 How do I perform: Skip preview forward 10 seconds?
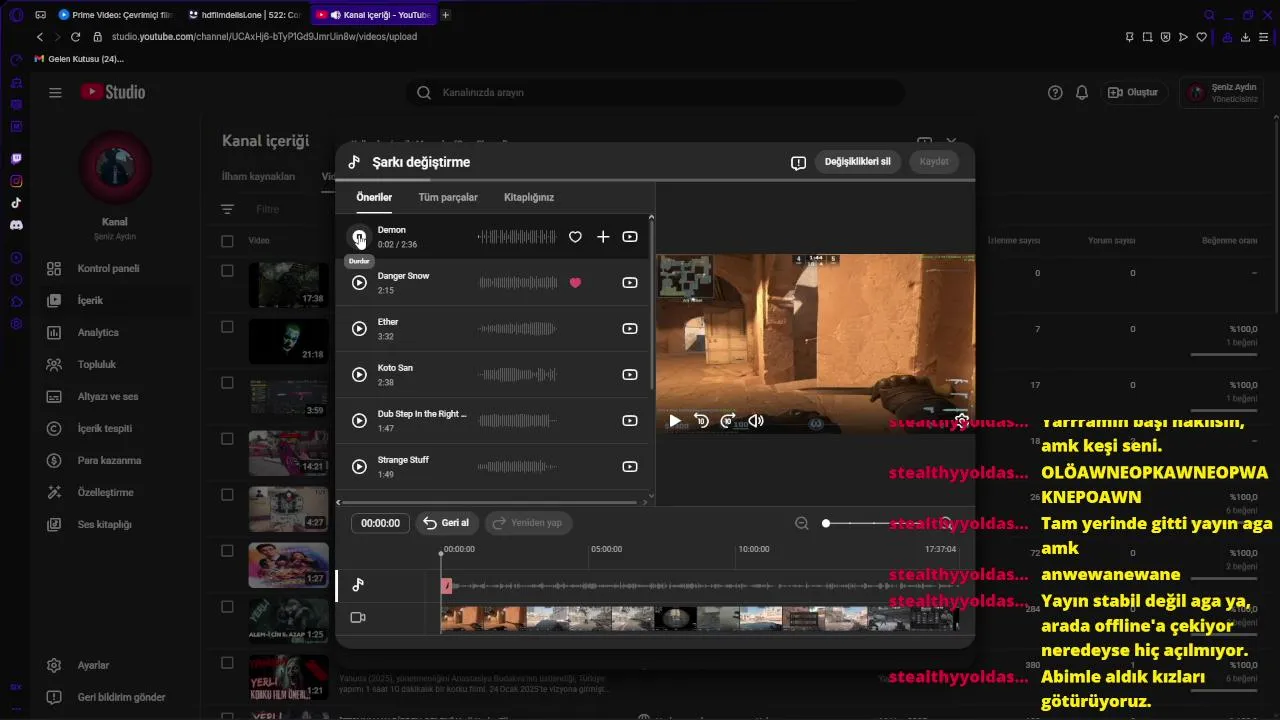pos(728,421)
